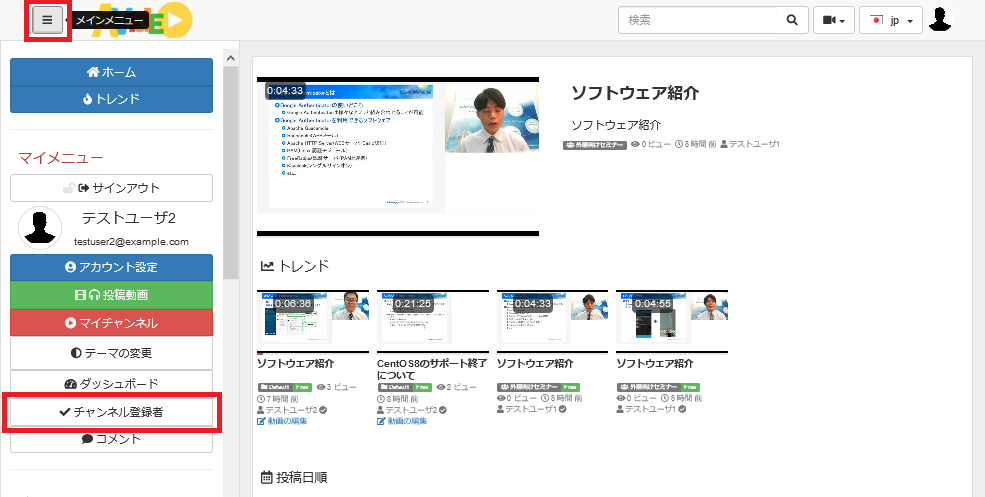Go to マイチャンネル
The image size is (985, 497).
[111, 324]
